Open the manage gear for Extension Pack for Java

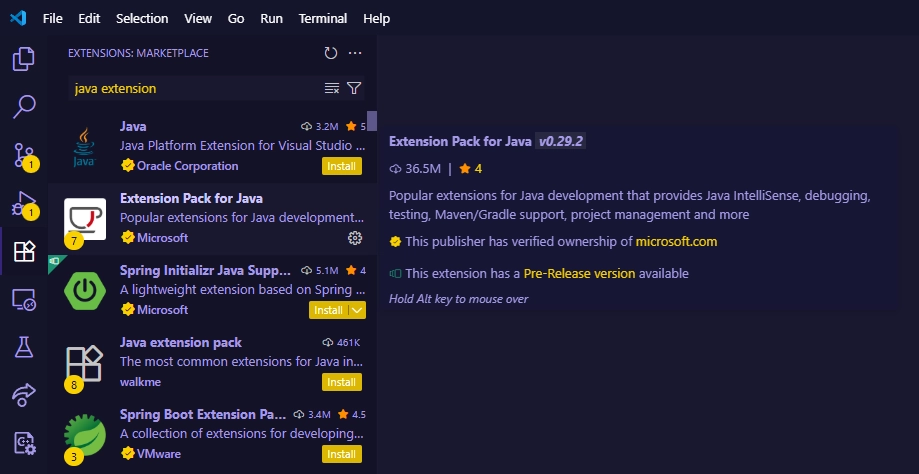point(355,237)
